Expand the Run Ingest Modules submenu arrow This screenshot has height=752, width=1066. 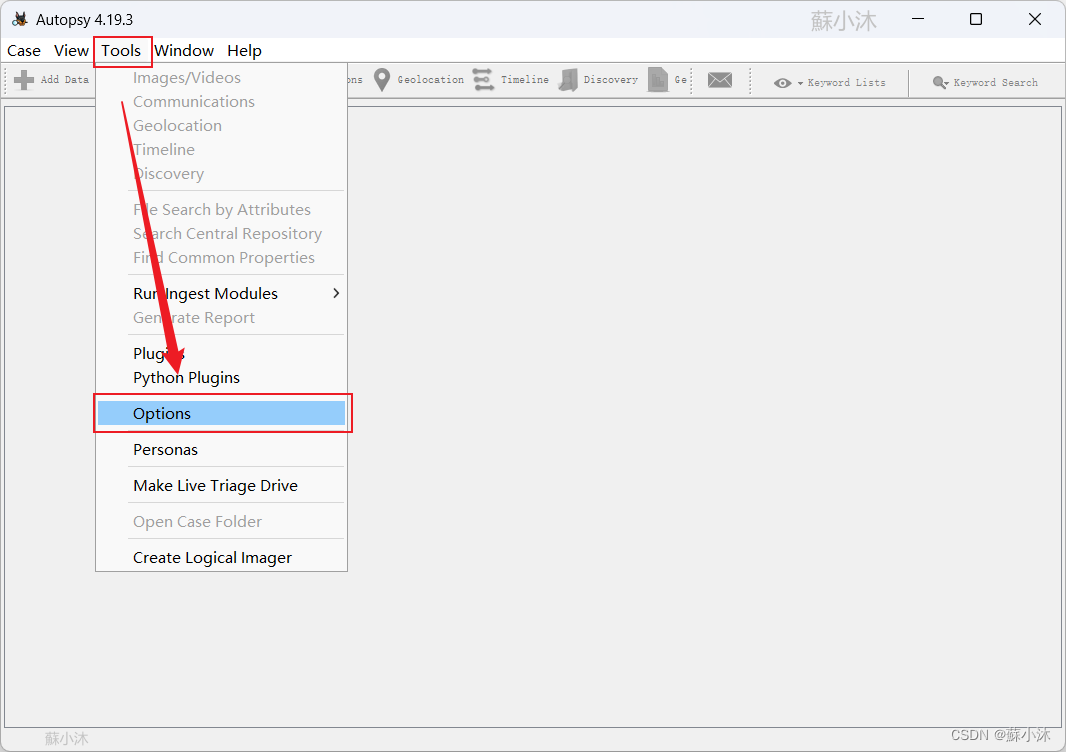(x=336, y=293)
